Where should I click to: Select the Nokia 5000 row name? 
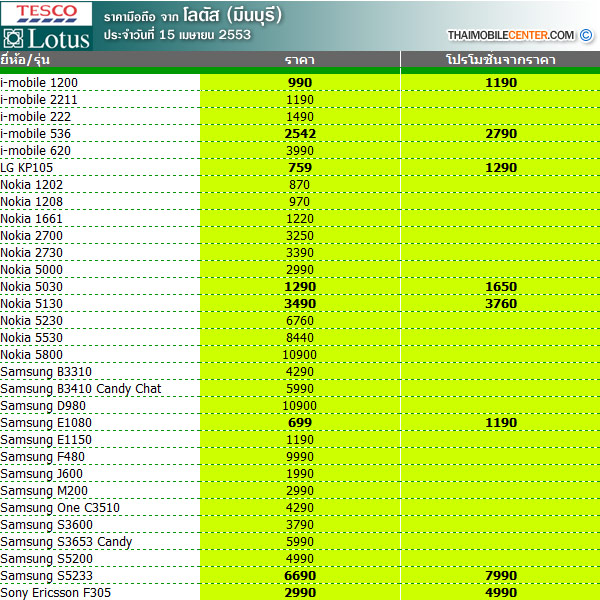point(32,270)
